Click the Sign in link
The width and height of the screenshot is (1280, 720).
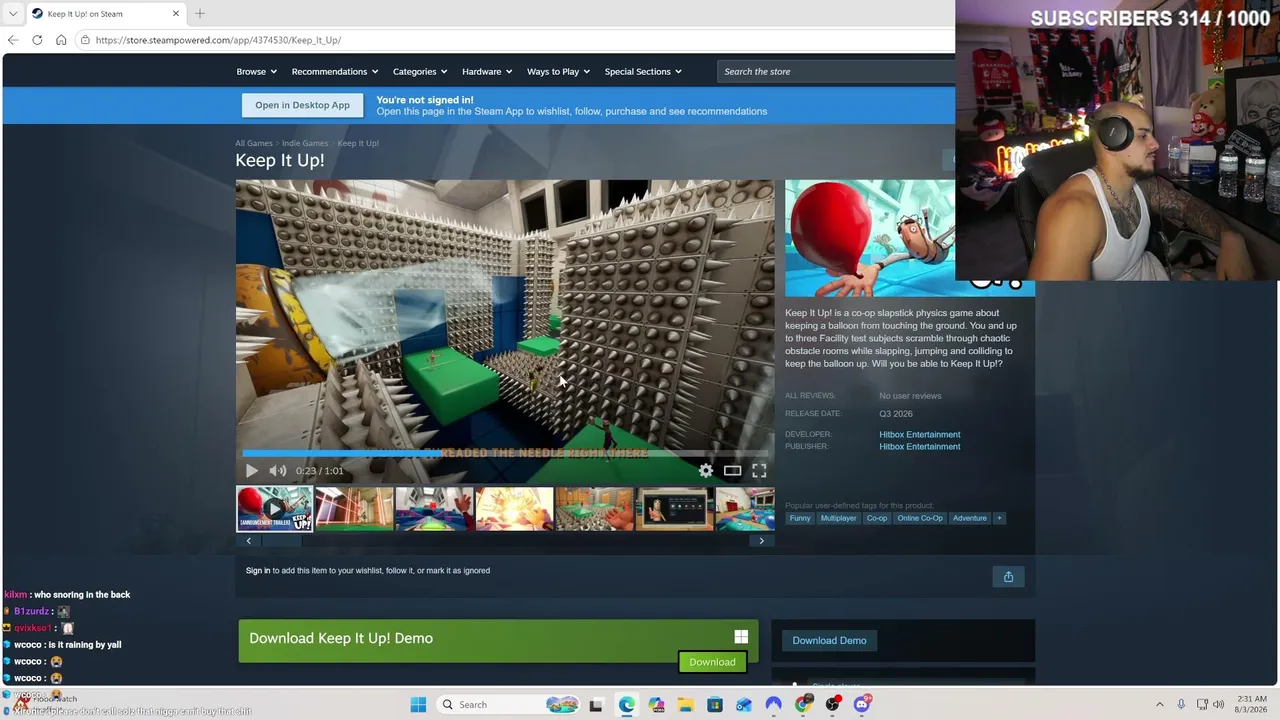258,571
